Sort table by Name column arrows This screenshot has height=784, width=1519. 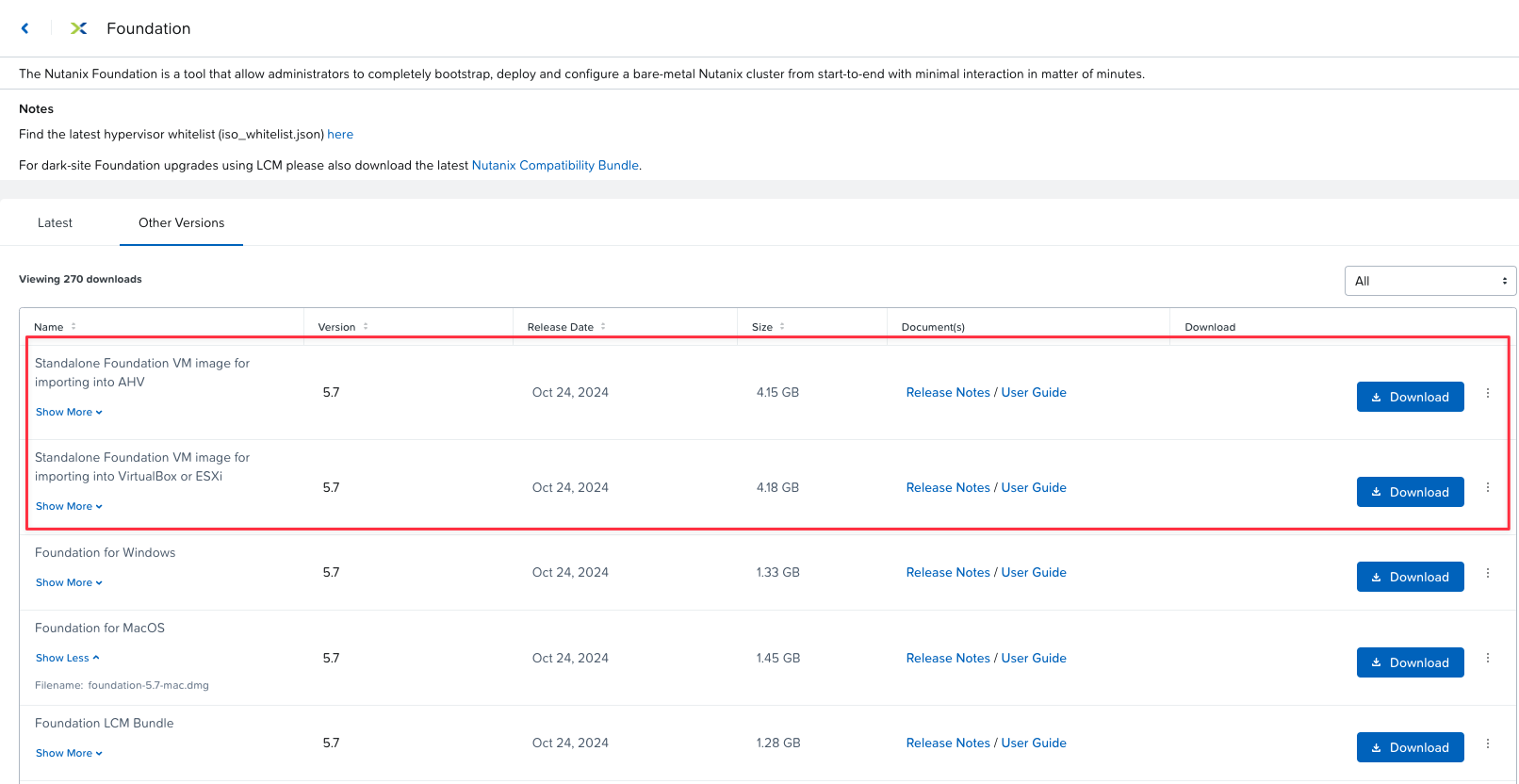(73, 327)
